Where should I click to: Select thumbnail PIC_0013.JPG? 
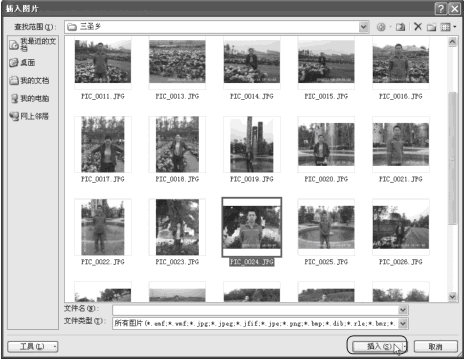[x=177, y=62]
